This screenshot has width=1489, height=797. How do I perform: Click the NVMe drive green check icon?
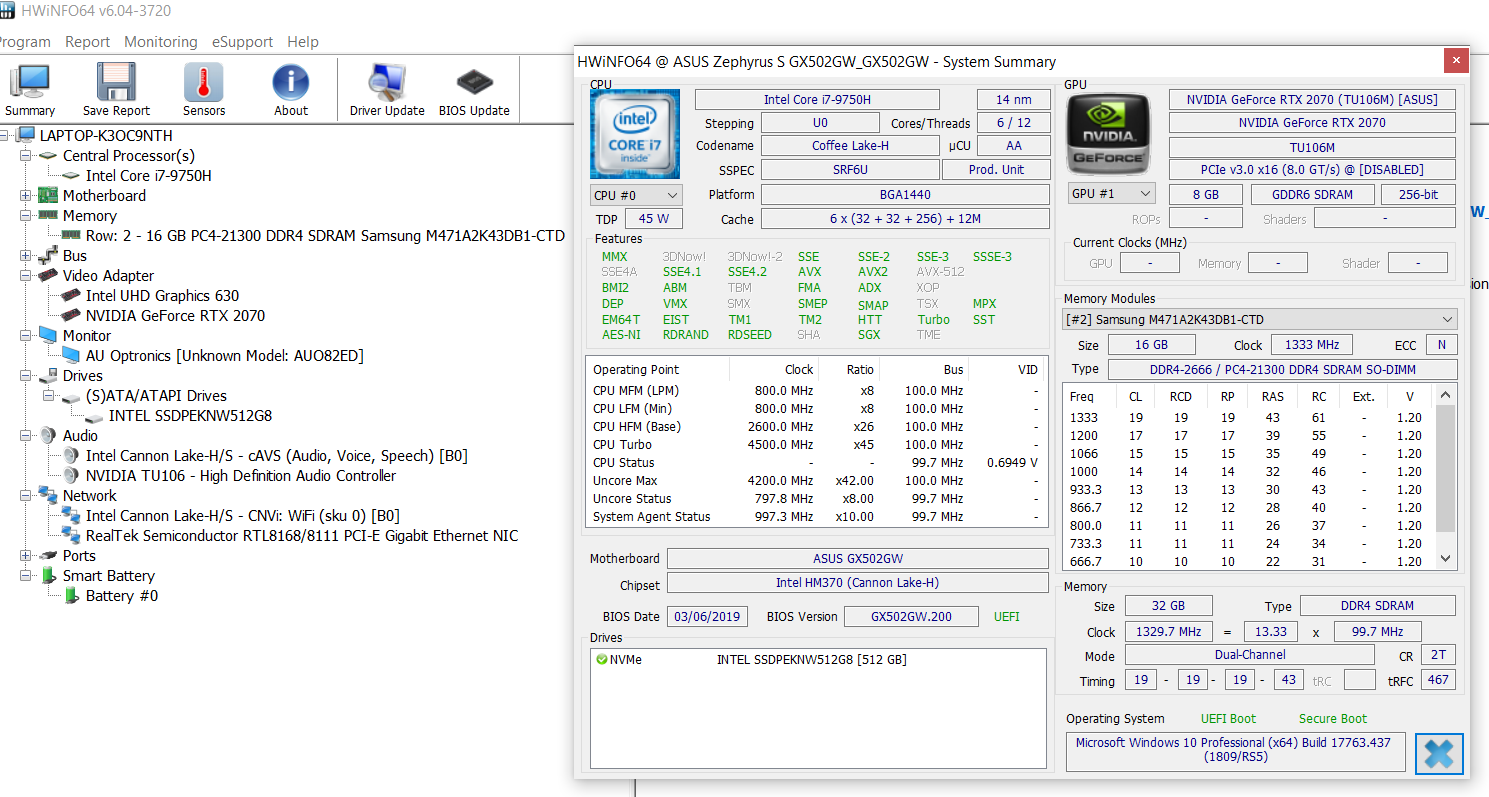point(601,660)
